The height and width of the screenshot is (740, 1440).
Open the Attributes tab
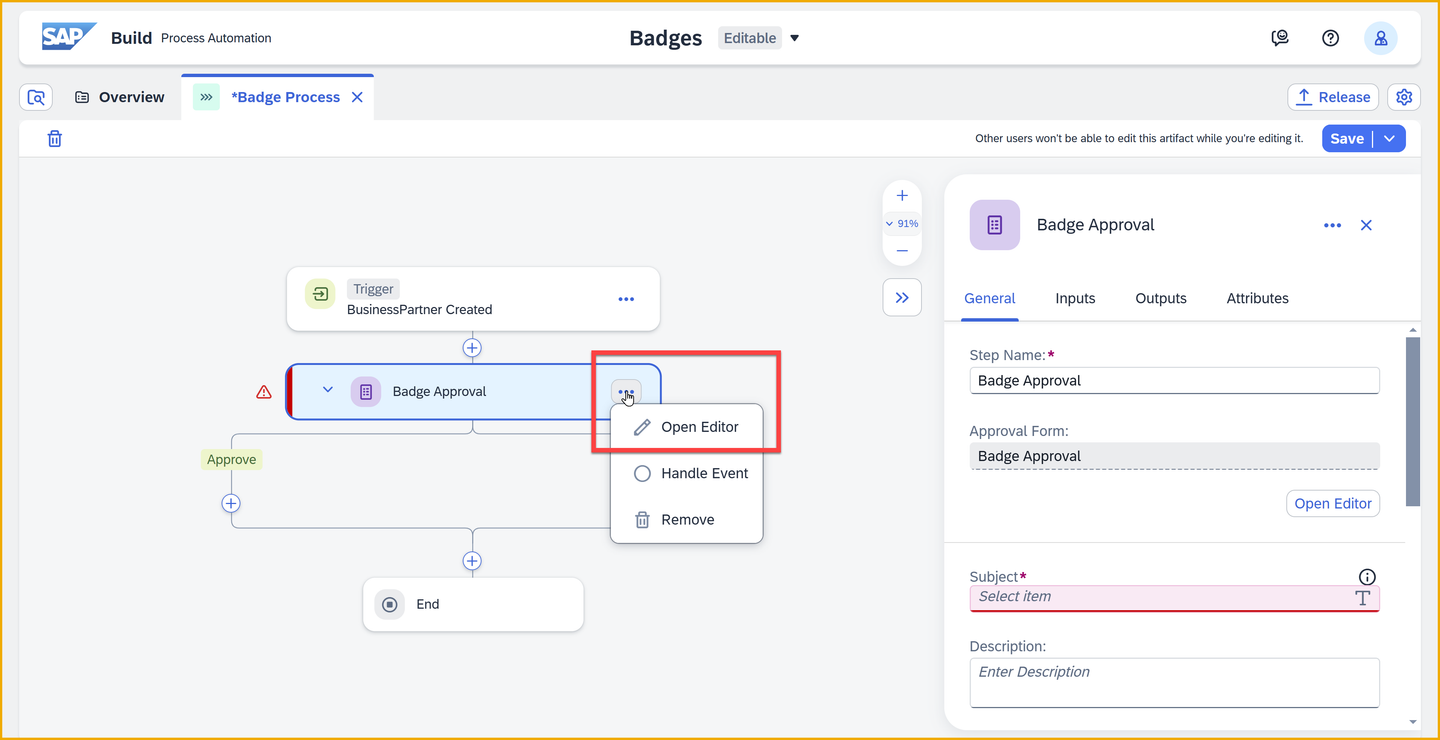(1257, 298)
